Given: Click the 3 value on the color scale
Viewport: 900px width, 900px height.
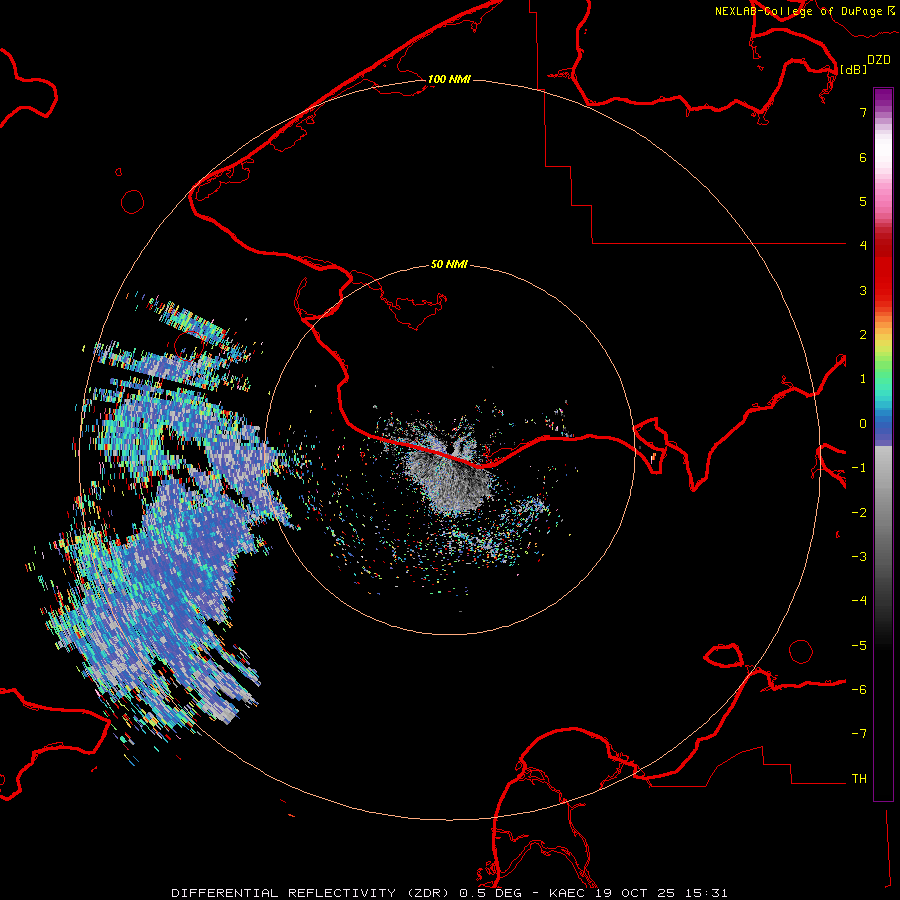Looking at the screenshot, I should (863, 290).
